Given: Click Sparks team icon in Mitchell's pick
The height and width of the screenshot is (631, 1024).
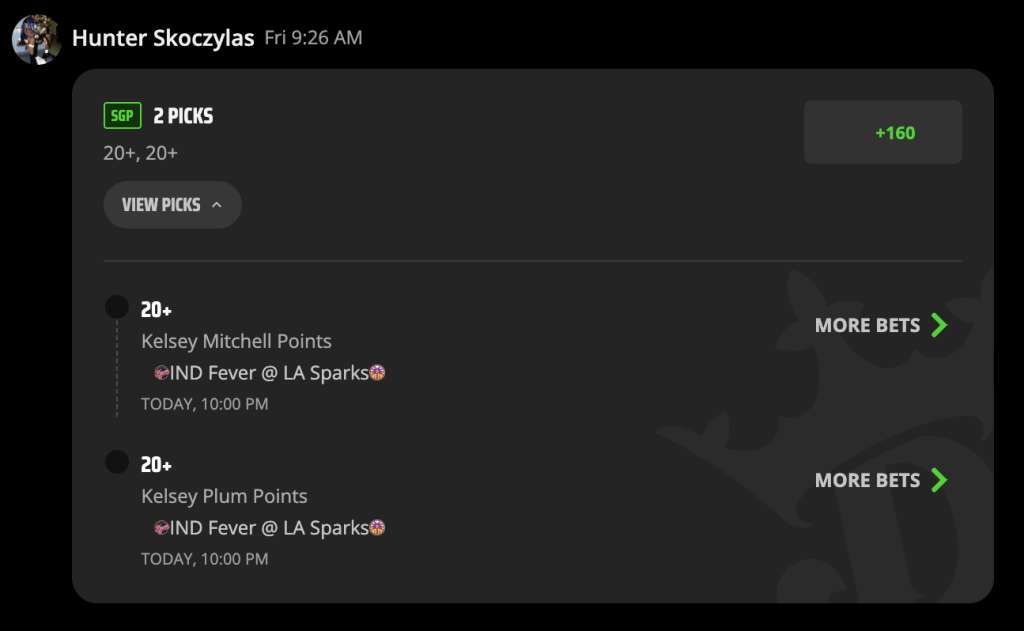Looking at the screenshot, I should pos(378,374).
